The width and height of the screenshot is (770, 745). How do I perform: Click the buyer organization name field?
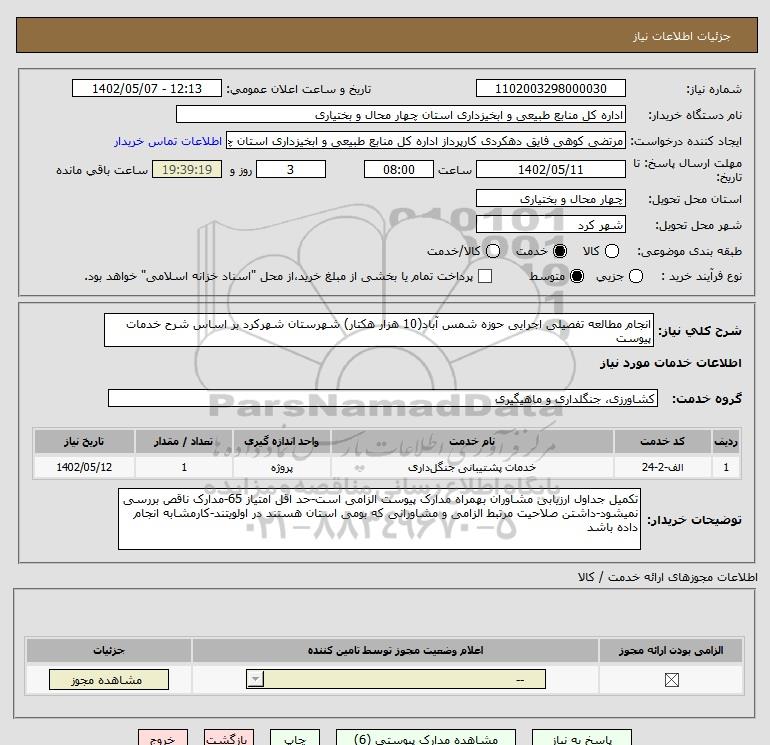coord(401,114)
